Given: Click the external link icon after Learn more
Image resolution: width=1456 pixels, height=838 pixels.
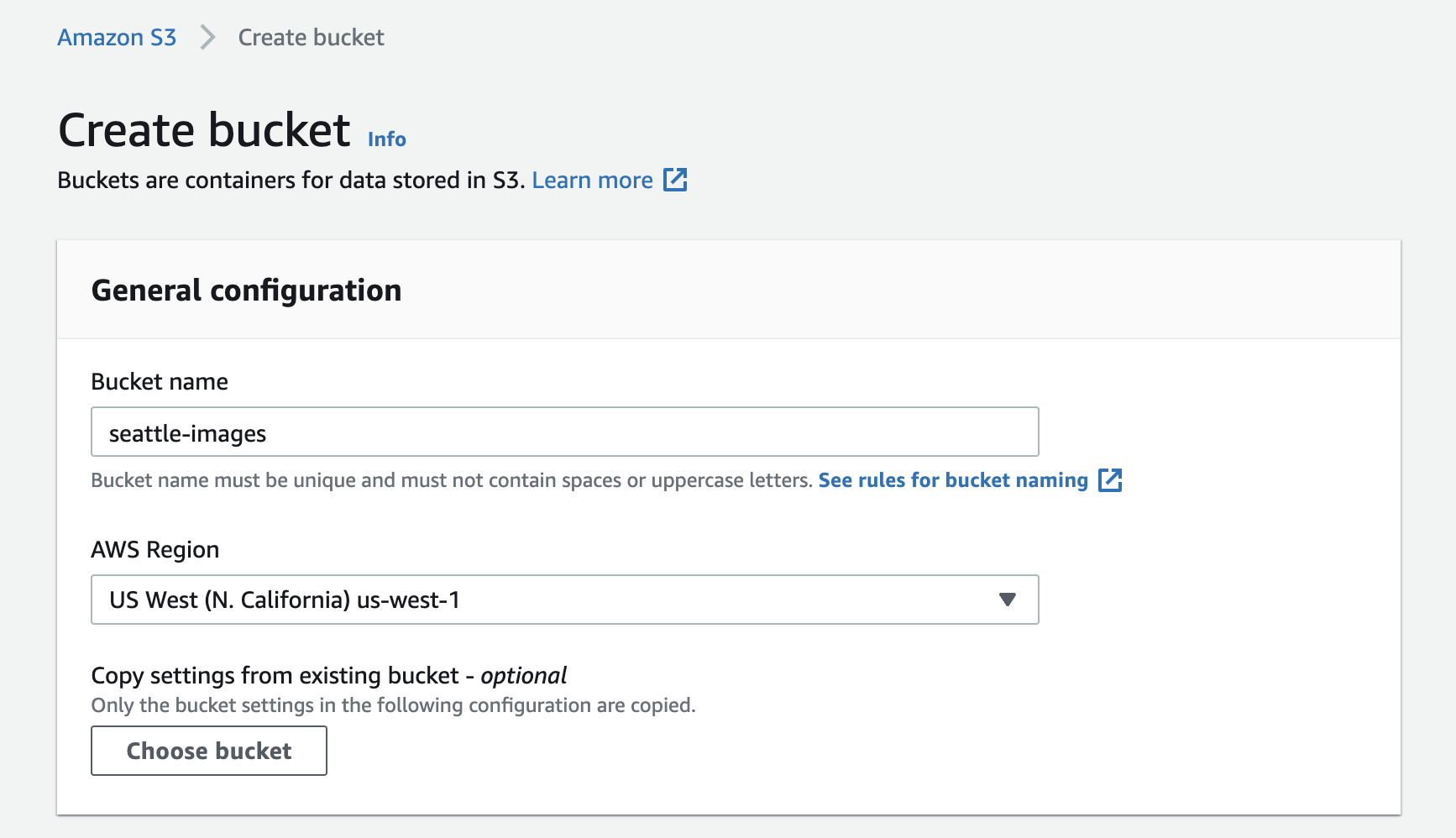Looking at the screenshot, I should click(675, 180).
